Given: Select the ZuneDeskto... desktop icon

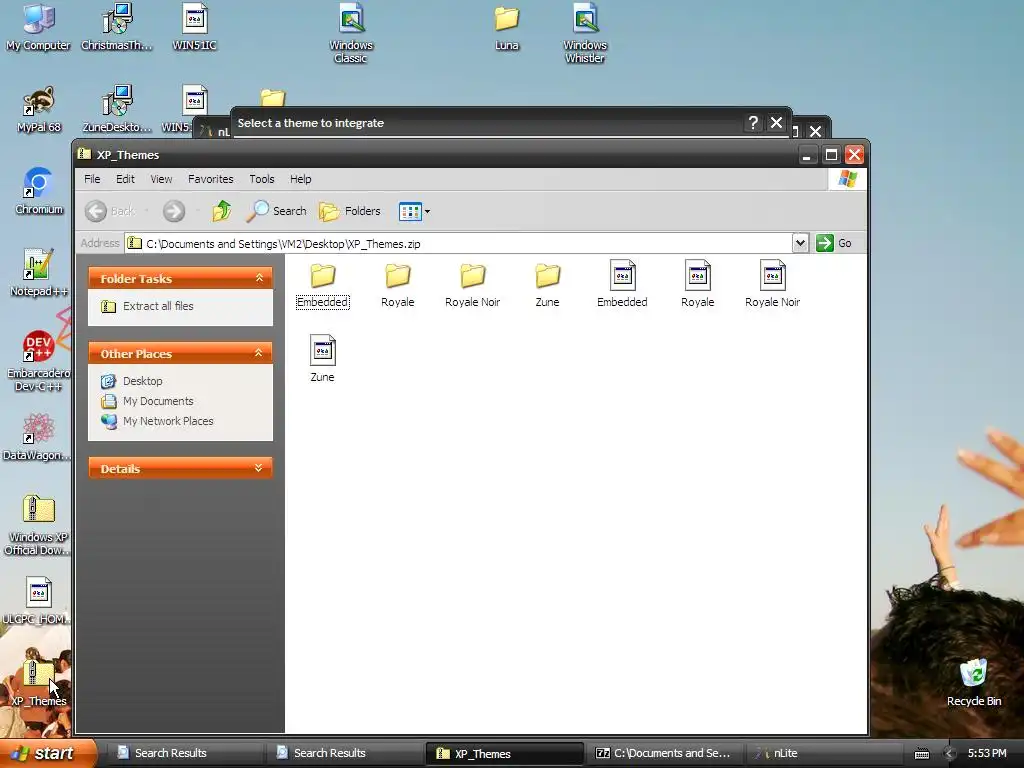Looking at the screenshot, I should [117, 110].
